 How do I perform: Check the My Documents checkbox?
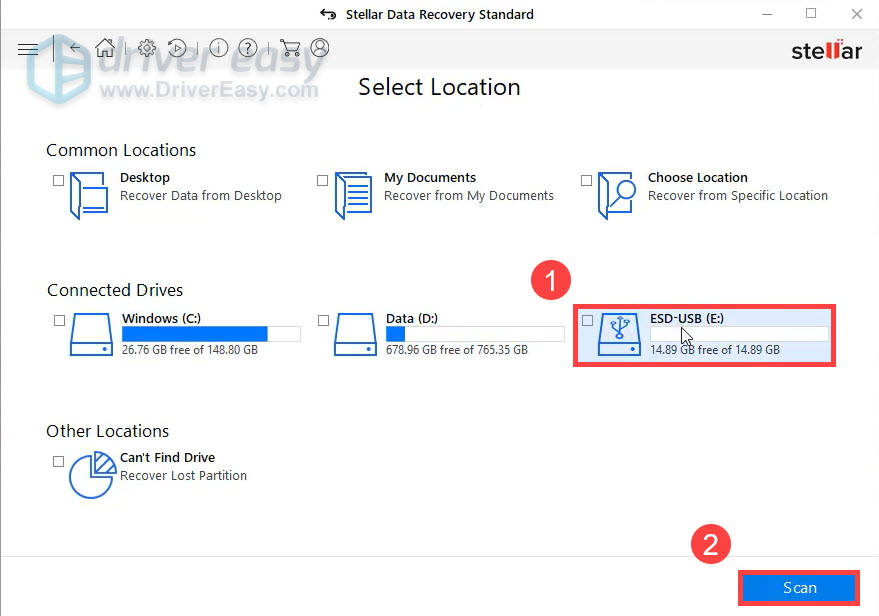[x=322, y=180]
